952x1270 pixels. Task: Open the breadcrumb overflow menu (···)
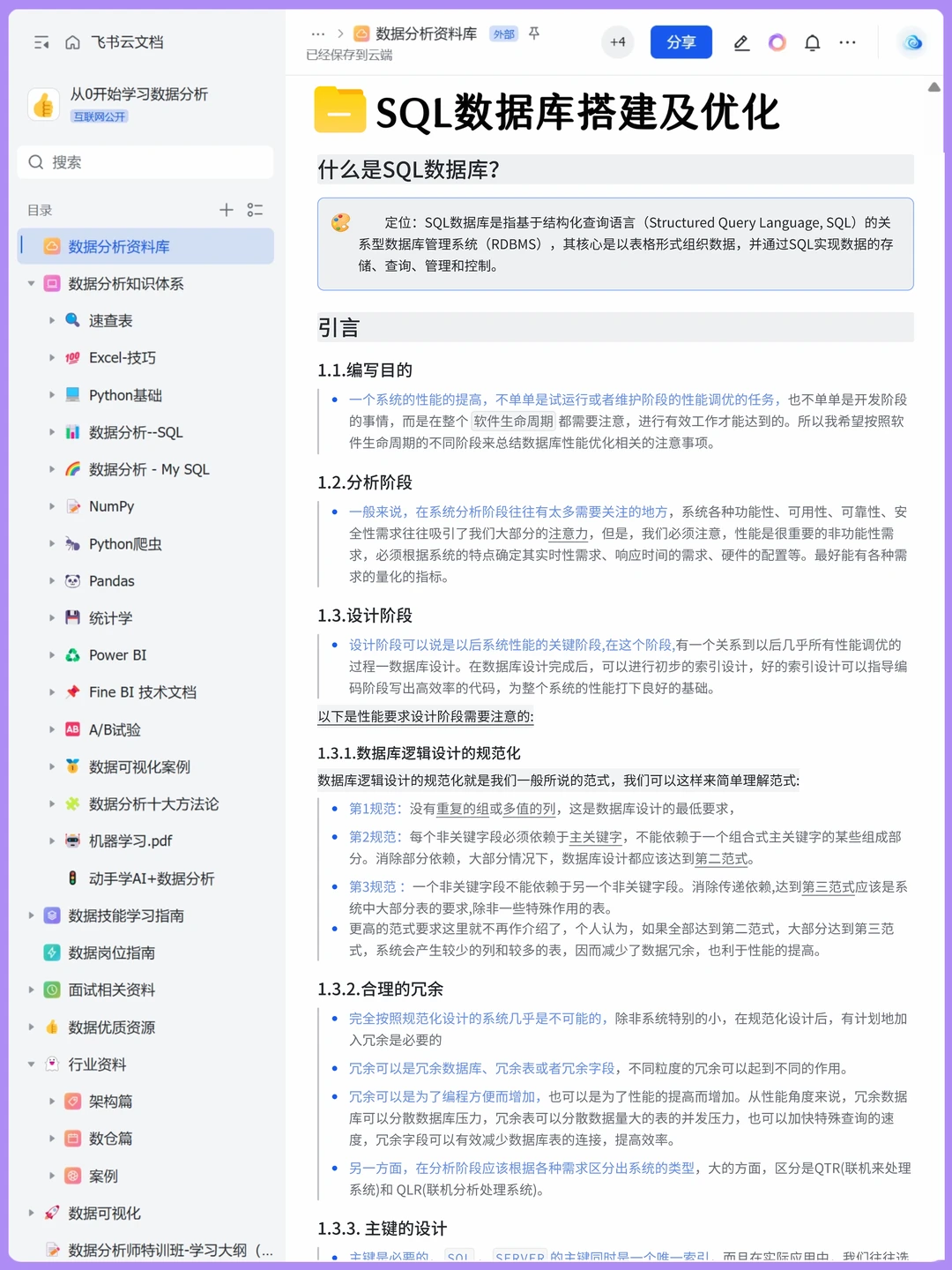point(318,34)
